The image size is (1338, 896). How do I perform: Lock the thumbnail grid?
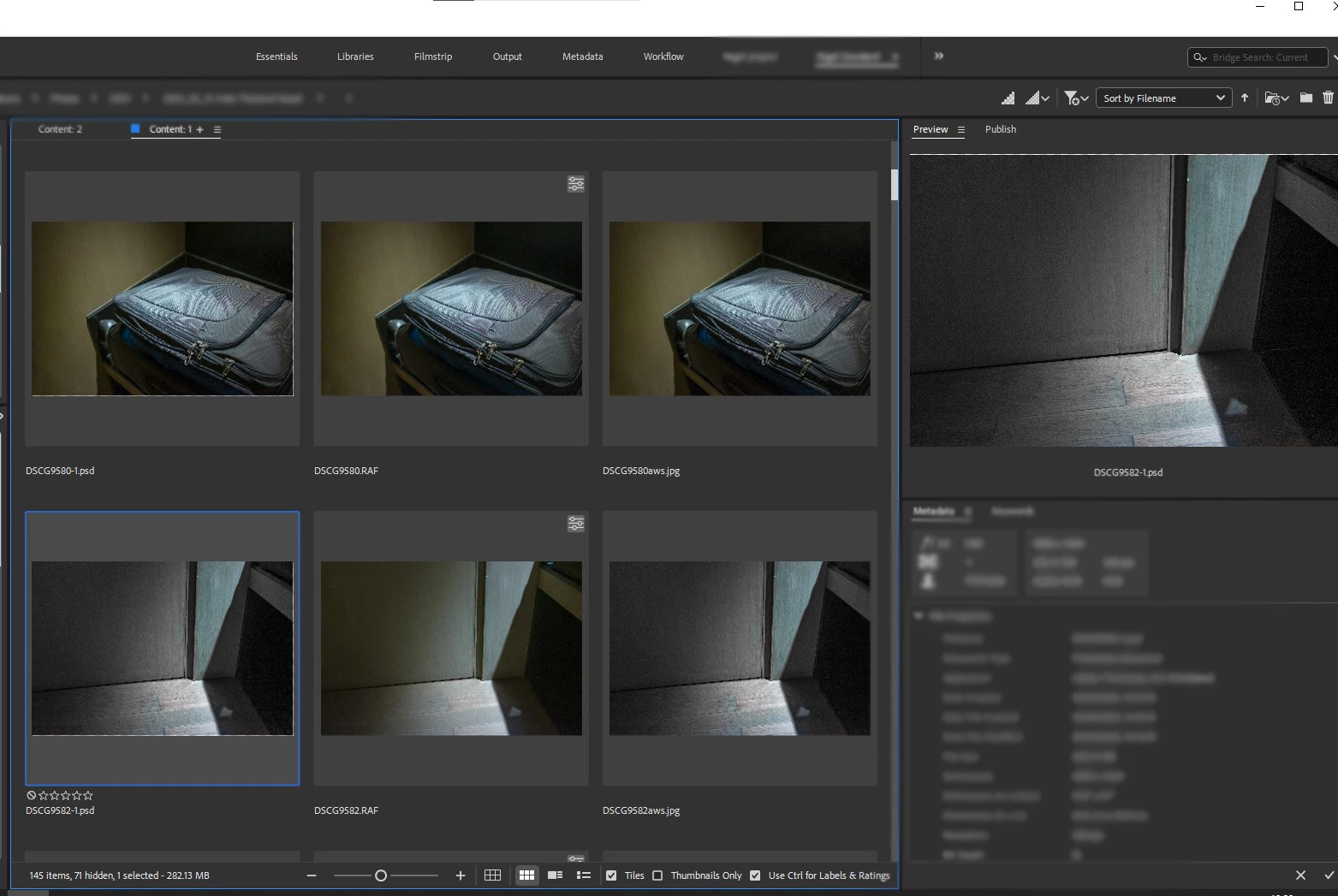[x=492, y=875]
